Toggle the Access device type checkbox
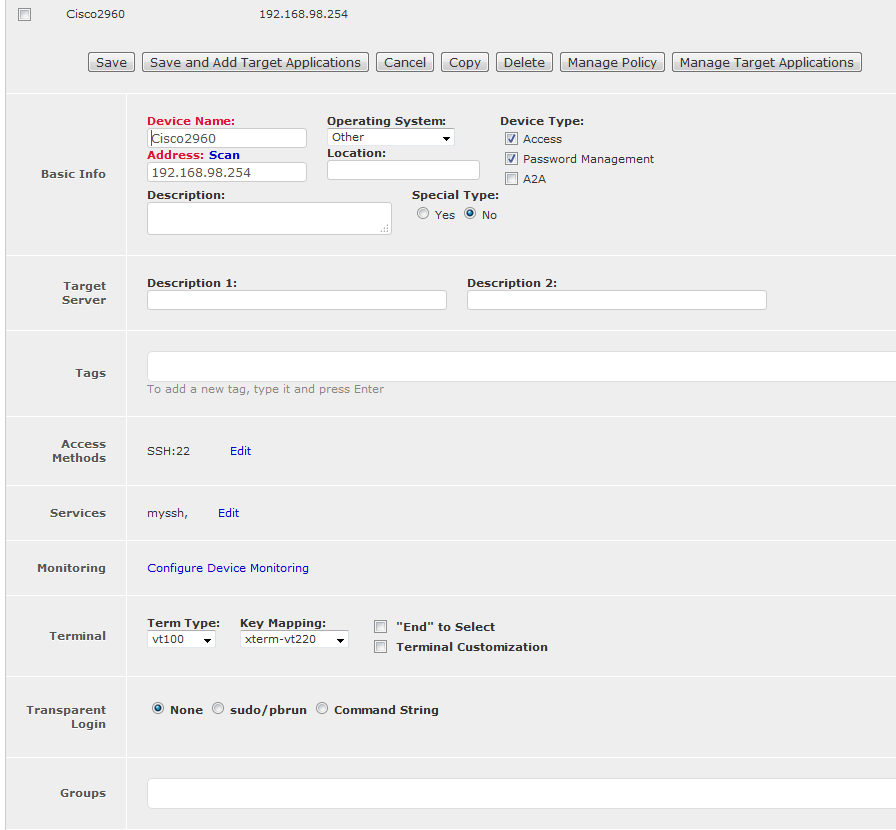This screenshot has height=830, width=896. (x=511, y=139)
